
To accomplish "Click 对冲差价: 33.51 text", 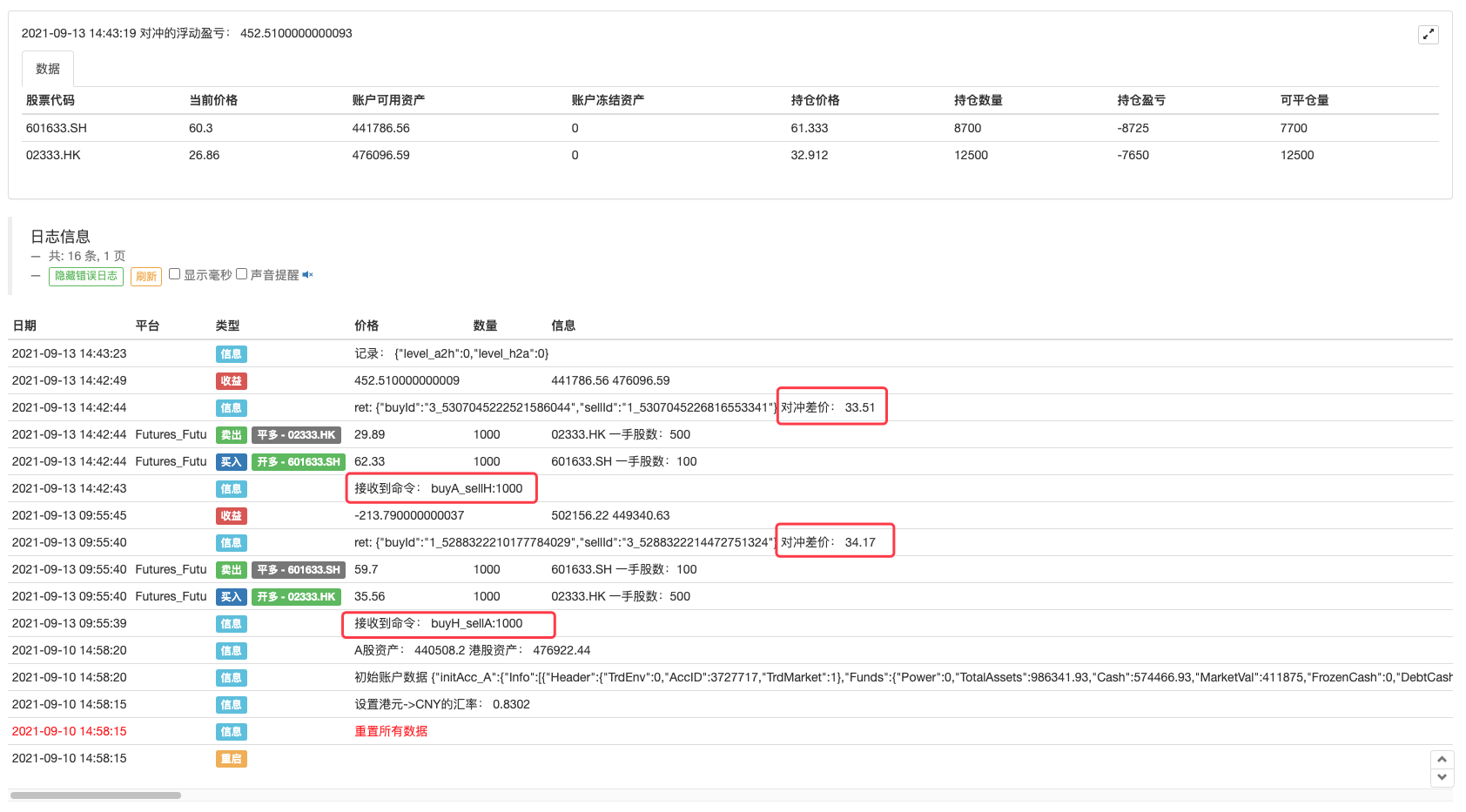I will point(828,408).
